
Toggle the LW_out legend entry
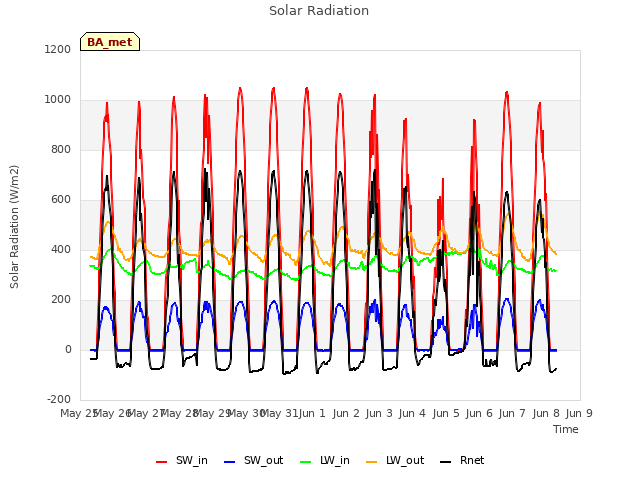click(395, 460)
